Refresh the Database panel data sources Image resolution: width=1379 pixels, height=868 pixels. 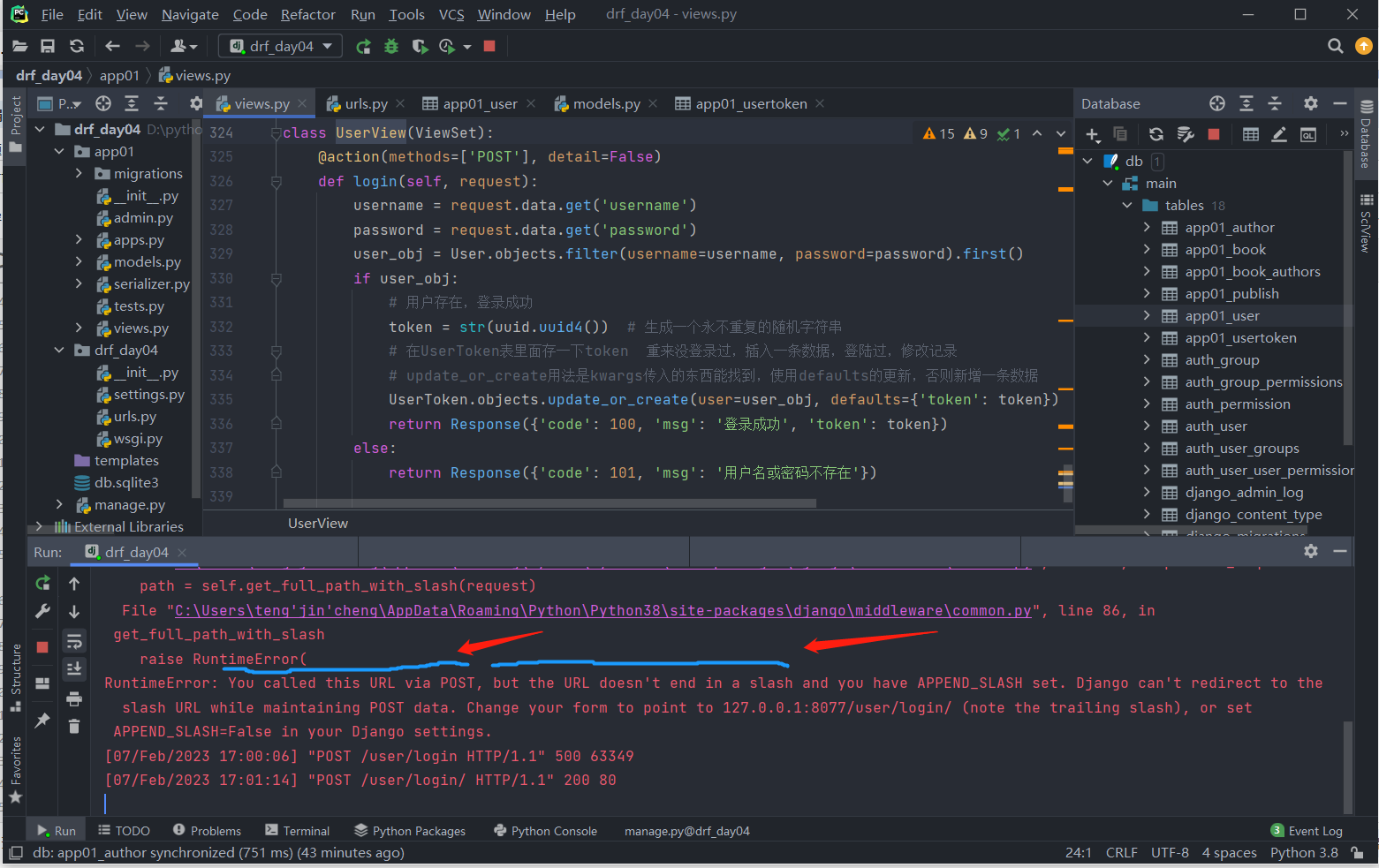(1155, 134)
